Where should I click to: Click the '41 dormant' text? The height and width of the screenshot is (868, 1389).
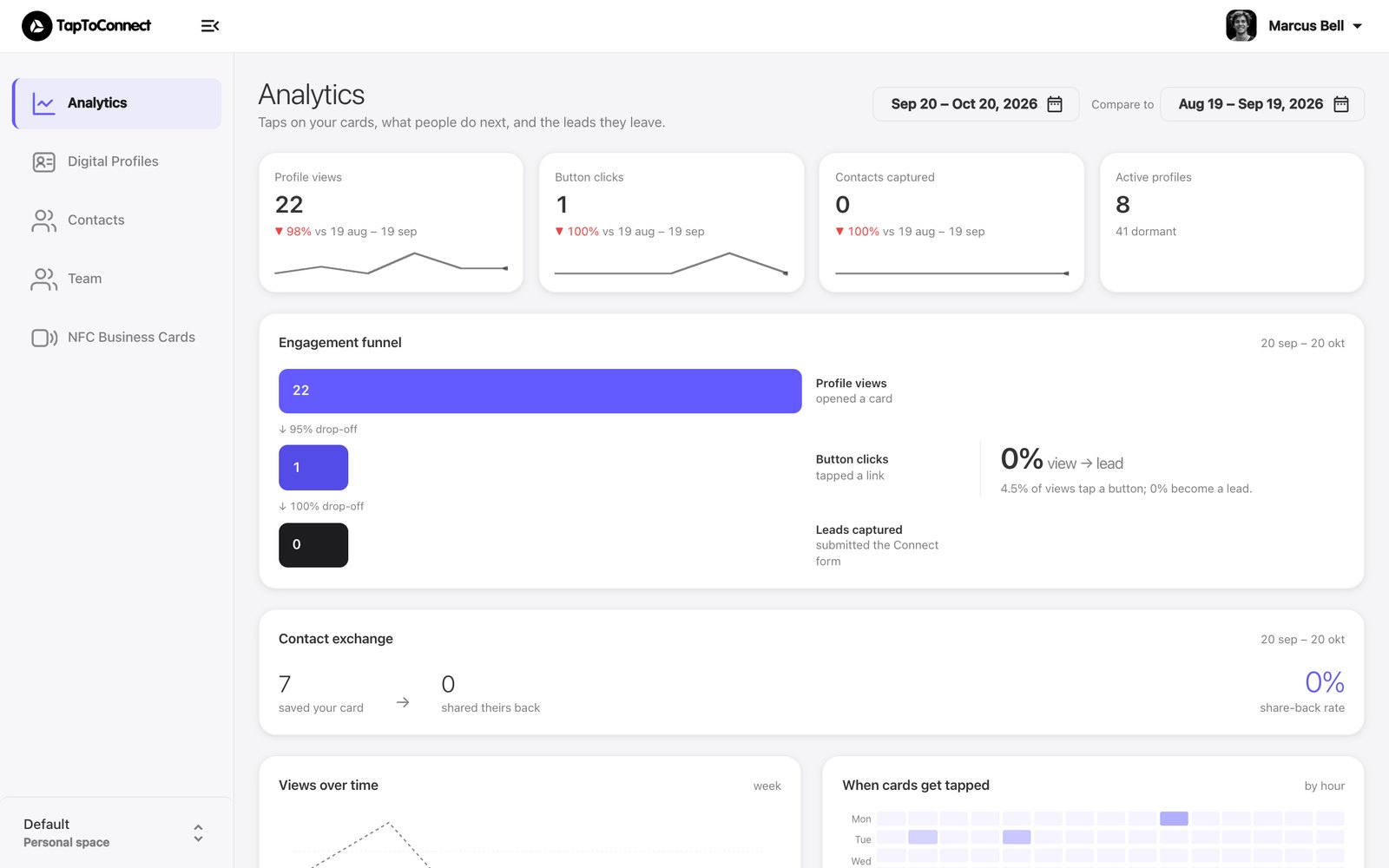(x=1146, y=232)
